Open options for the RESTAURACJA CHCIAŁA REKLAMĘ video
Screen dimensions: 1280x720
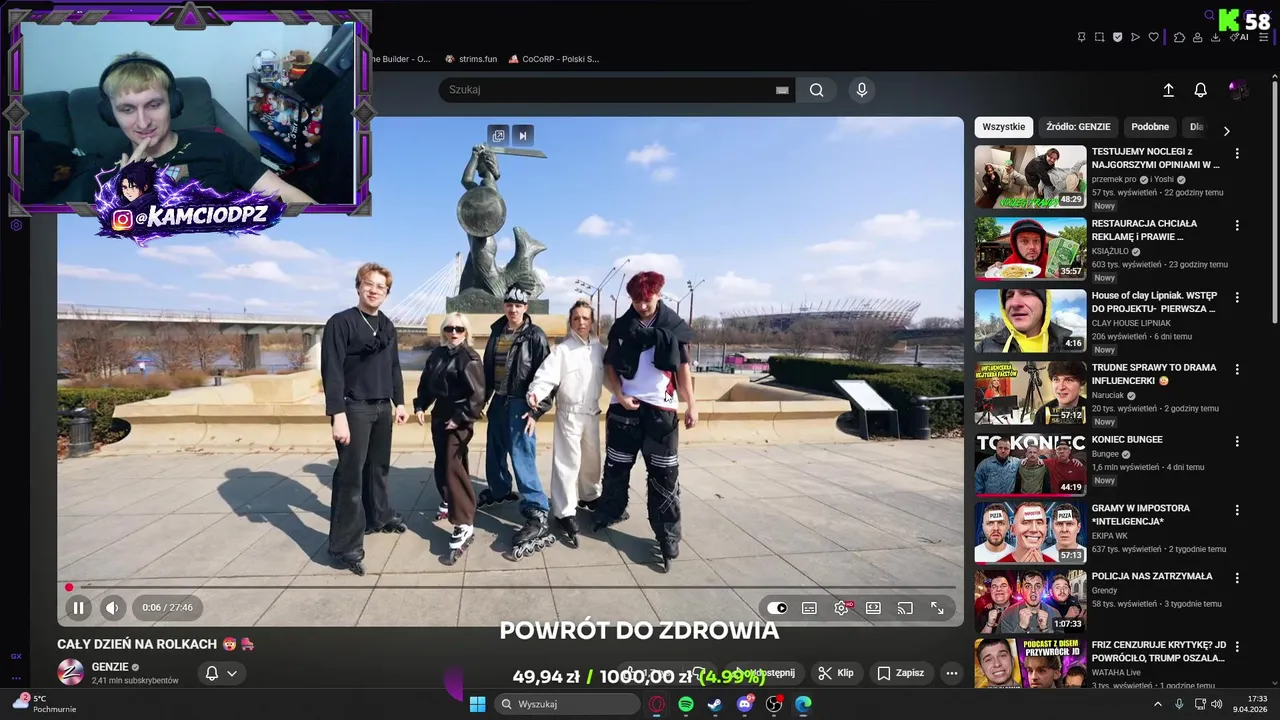(x=1237, y=225)
